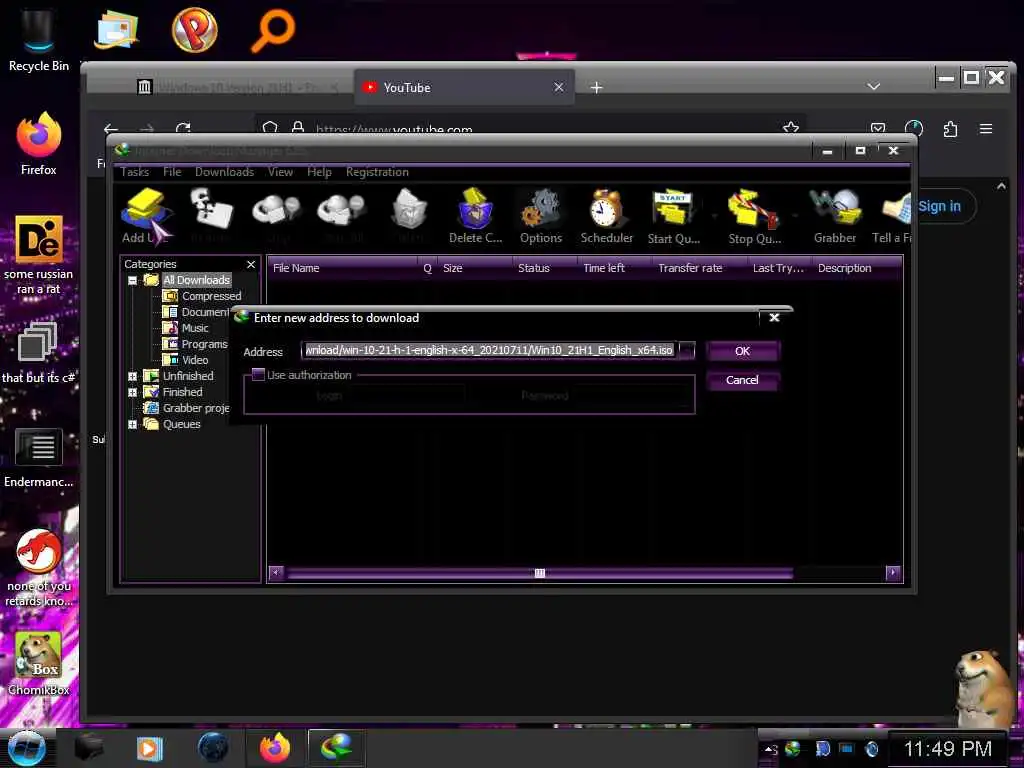The image size is (1024, 768).
Task: Close the Categories panel
Action: [x=251, y=264]
